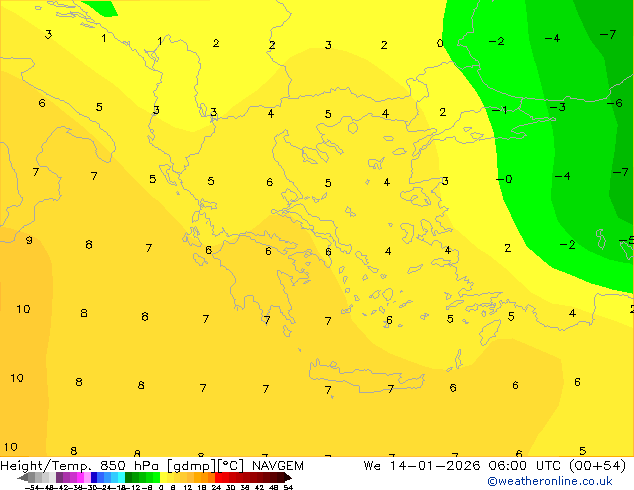Click the '54' label at the legend's right end

[288, 487]
